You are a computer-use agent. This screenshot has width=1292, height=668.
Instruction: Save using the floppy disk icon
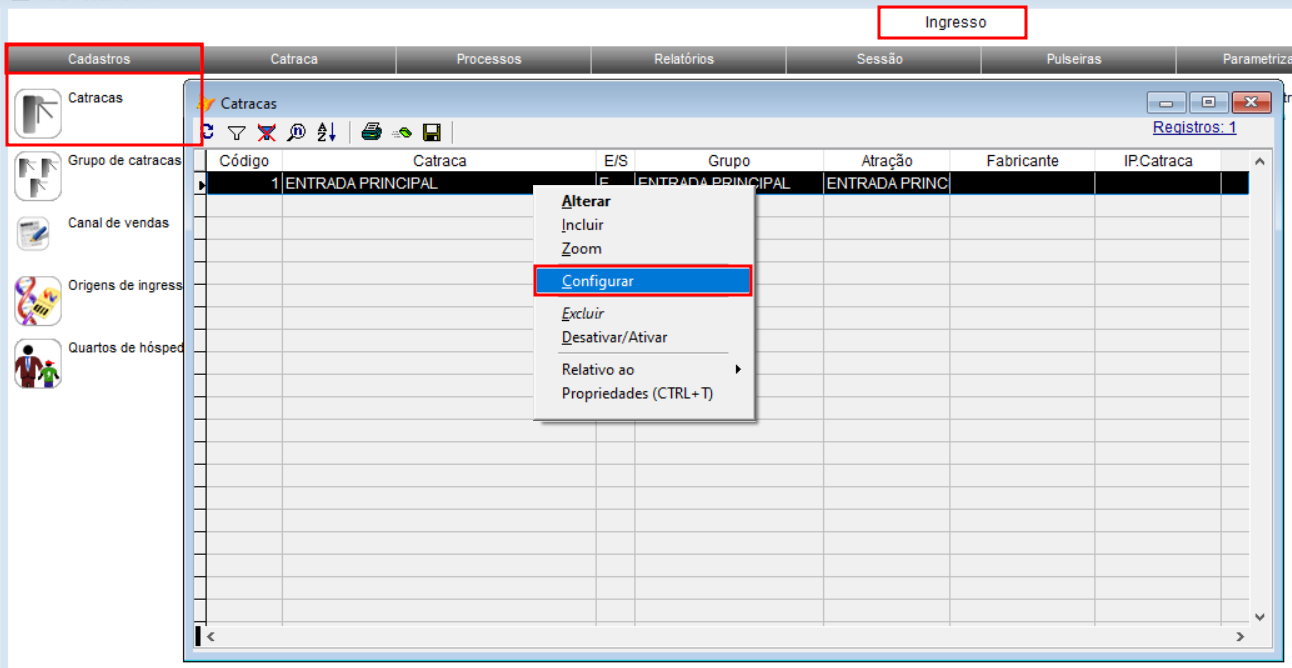click(x=432, y=132)
